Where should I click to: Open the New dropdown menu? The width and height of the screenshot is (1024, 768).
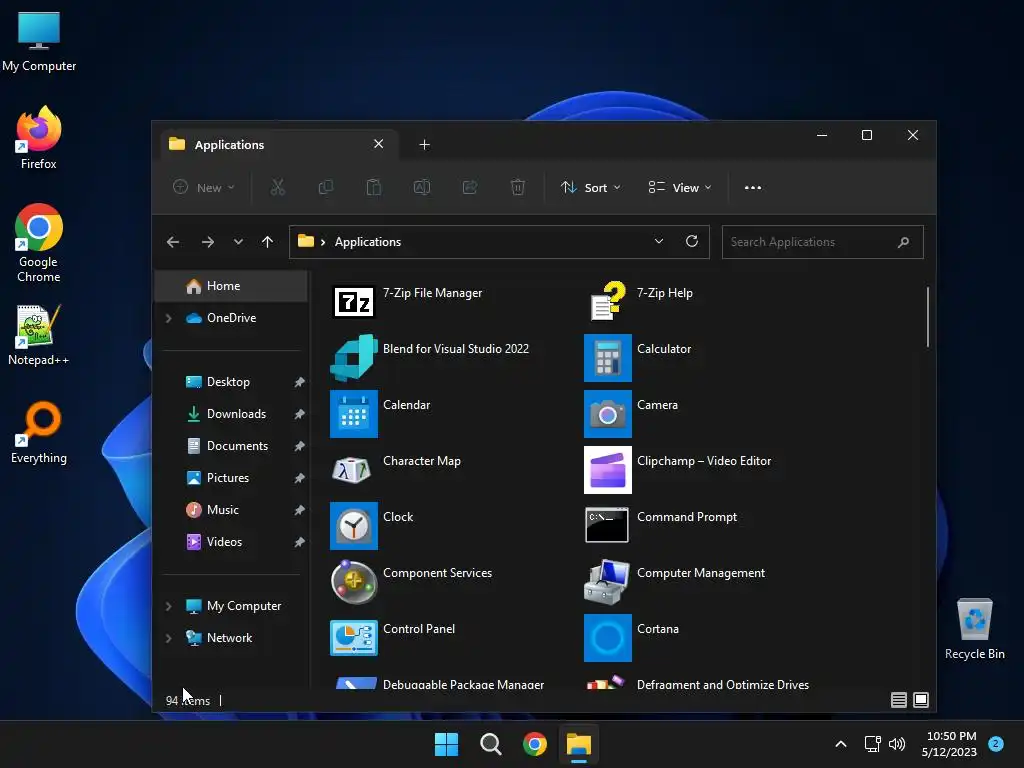[x=203, y=187]
